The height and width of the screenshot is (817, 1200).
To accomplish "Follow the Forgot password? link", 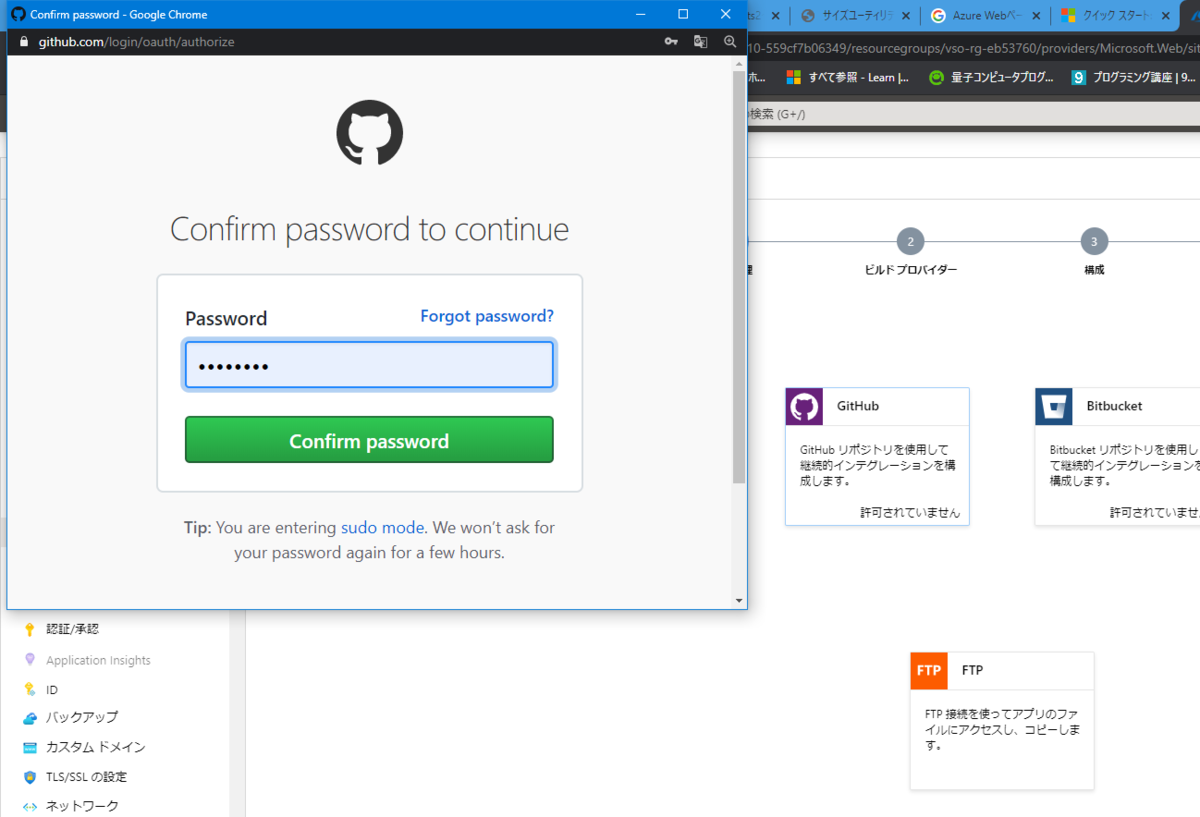I will (487, 316).
